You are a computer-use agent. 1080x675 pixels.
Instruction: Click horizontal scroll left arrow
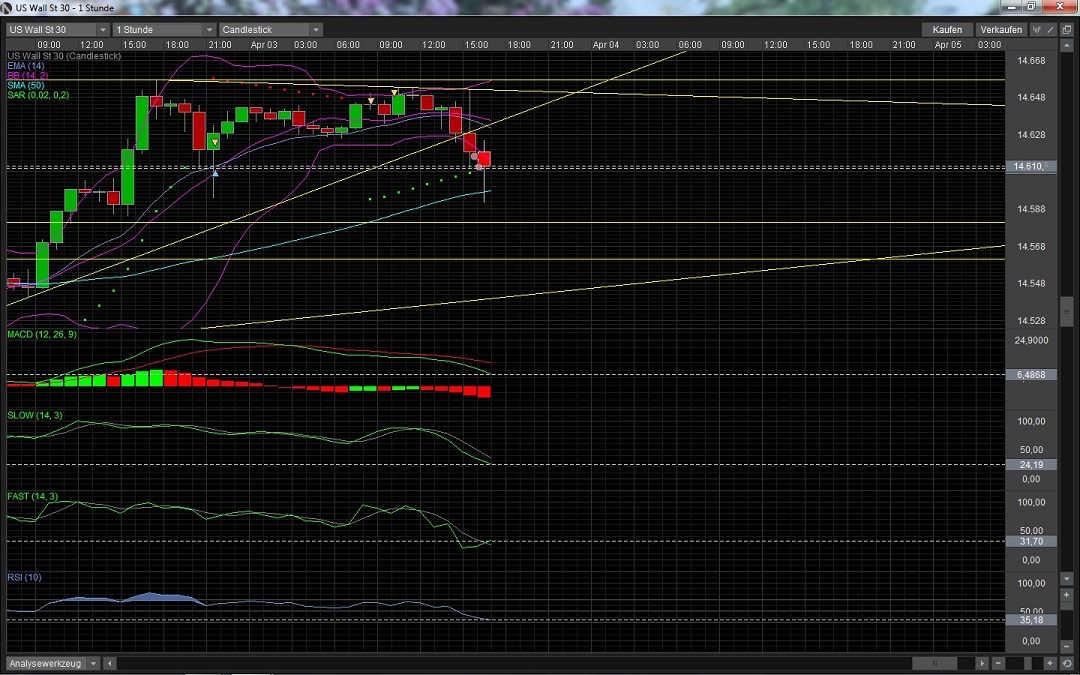pos(110,663)
